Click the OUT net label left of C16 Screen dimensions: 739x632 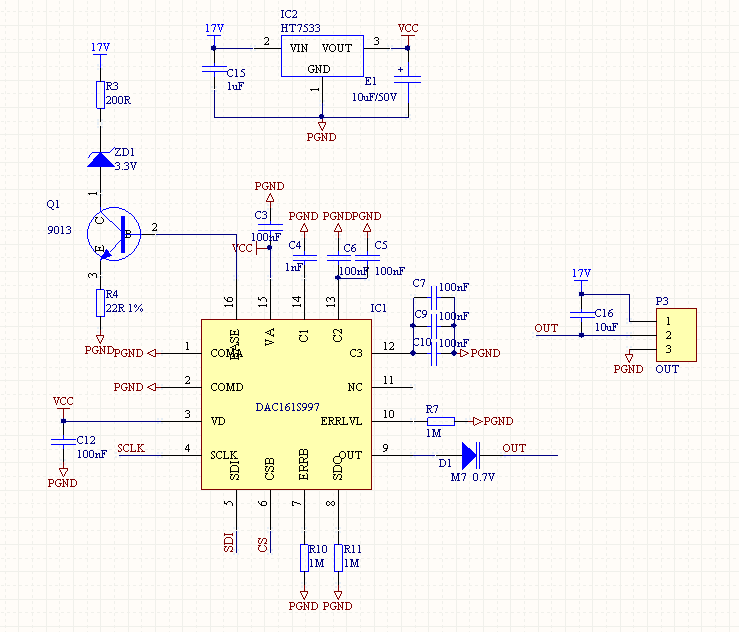(x=546, y=328)
